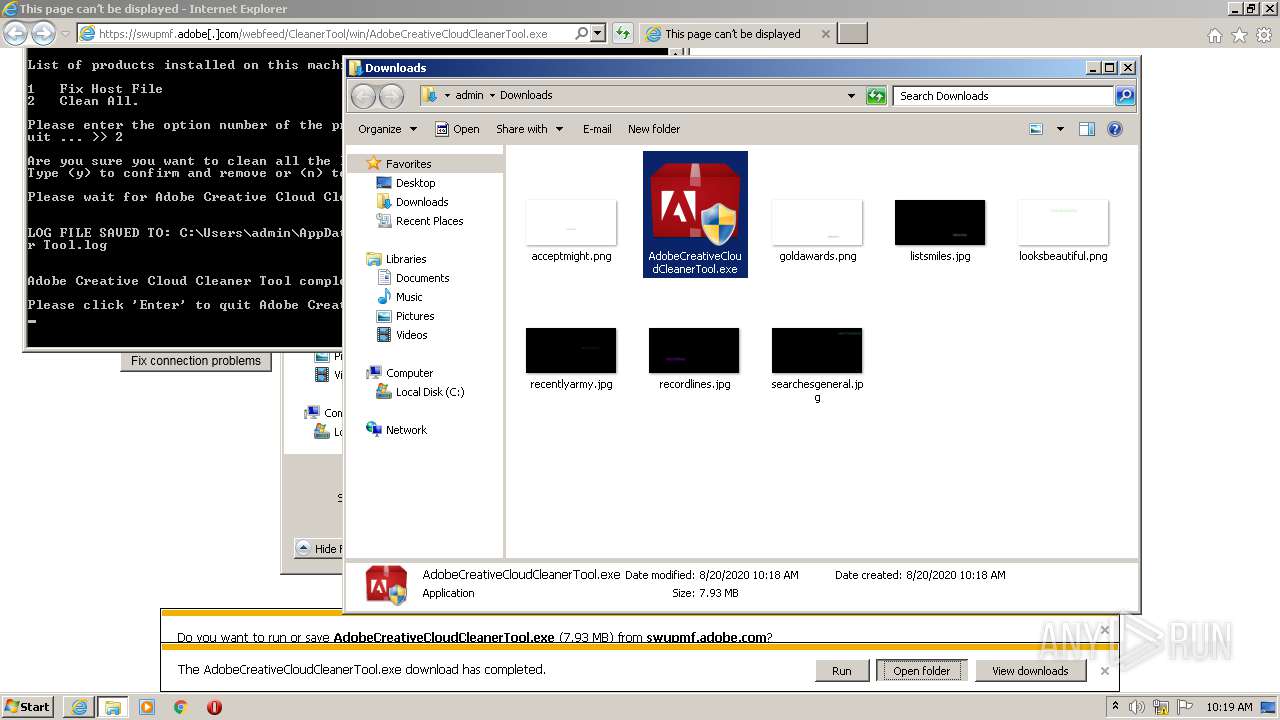Select the recentlyarmy.jpg file
Image resolution: width=1280 pixels, height=720 pixels.
coord(571,359)
